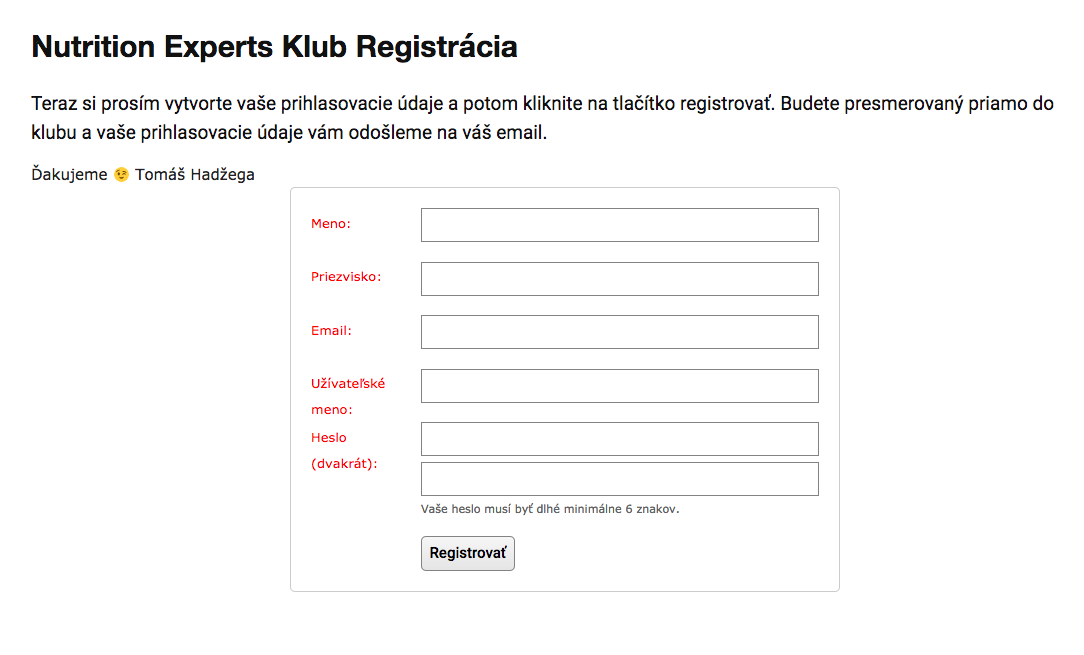Click the word Ďakujeme
Viewport: 1084px width, 655px height.
(x=69, y=175)
